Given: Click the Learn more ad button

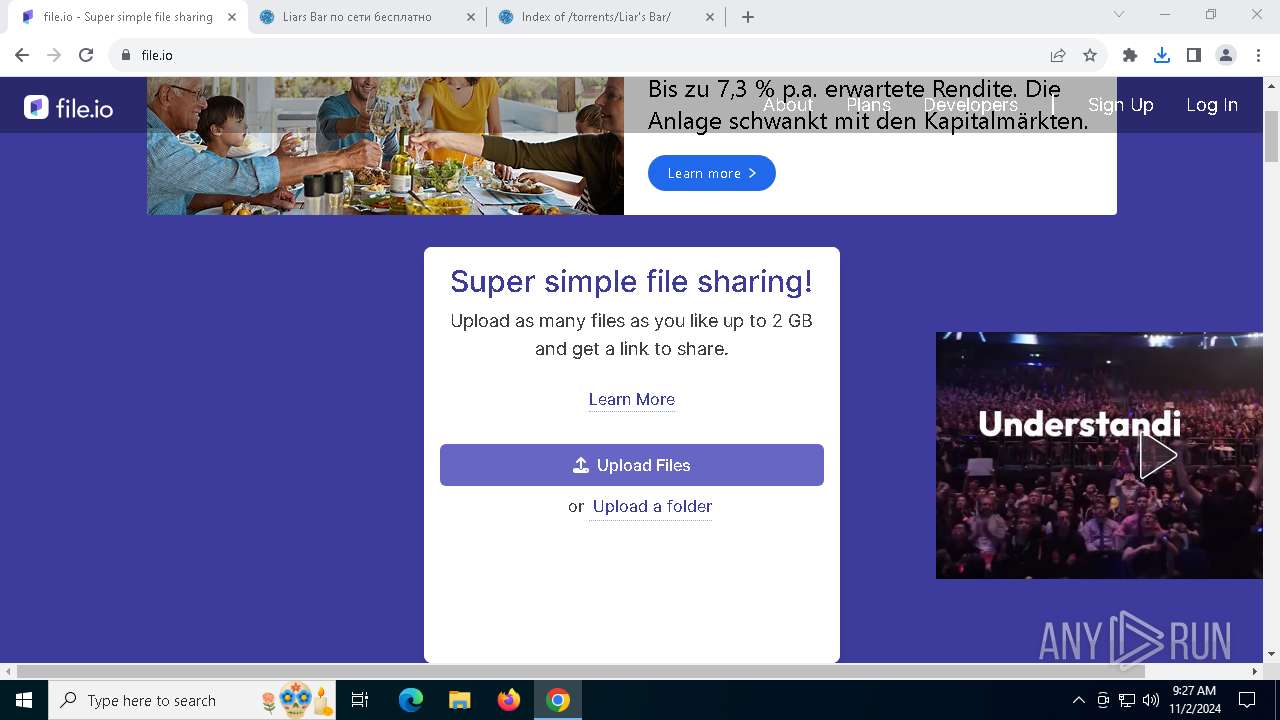Looking at the screenshot, I should 712,173.
